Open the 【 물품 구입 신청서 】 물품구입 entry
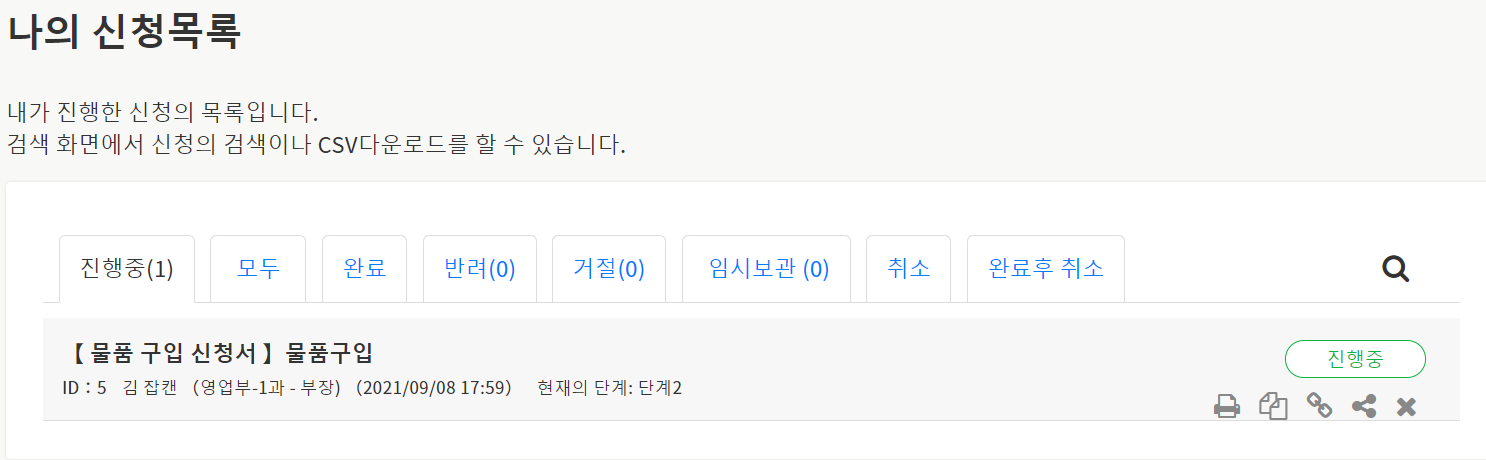 [223, 353]
